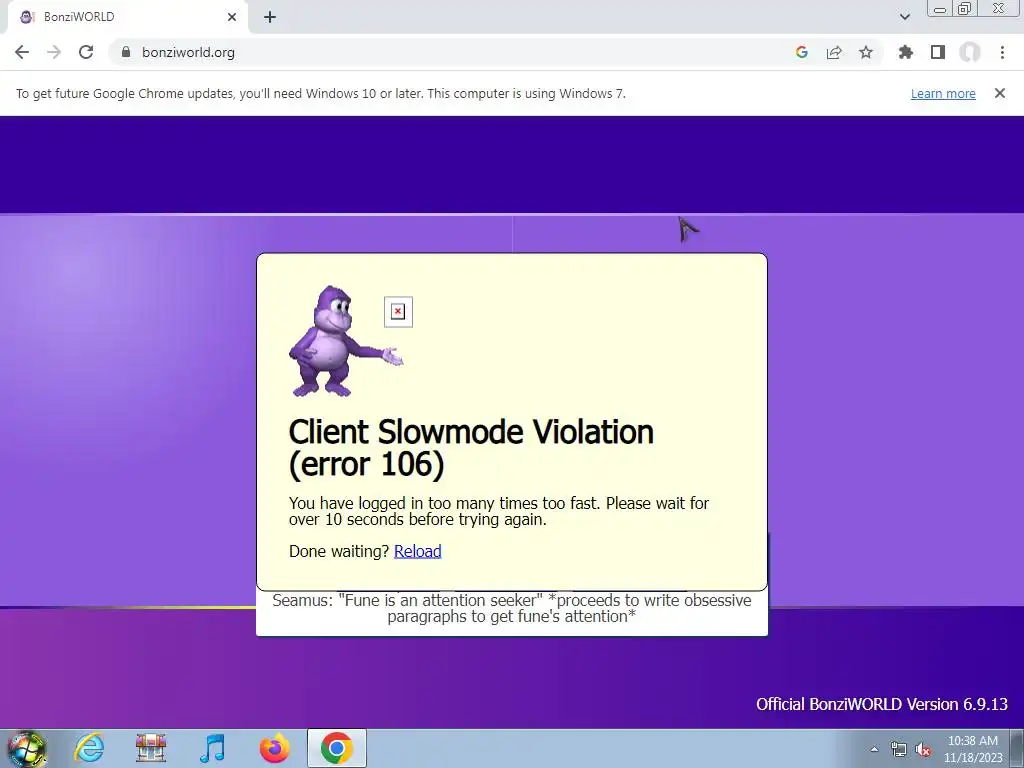Click the Bonzi gorilla image
This screenshot has width=1024, height=768.
[x=345, y=341]
